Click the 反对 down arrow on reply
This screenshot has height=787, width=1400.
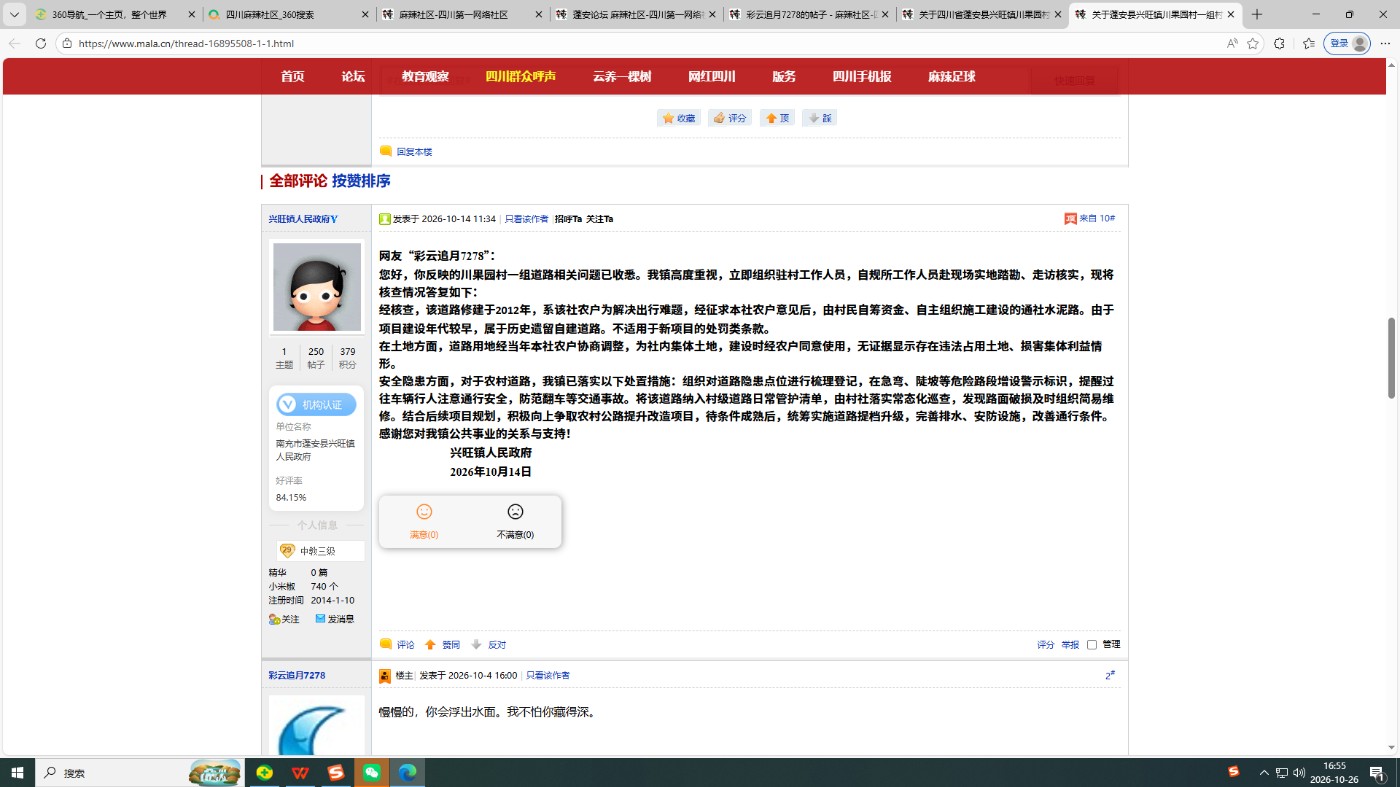tap(488, 645)
